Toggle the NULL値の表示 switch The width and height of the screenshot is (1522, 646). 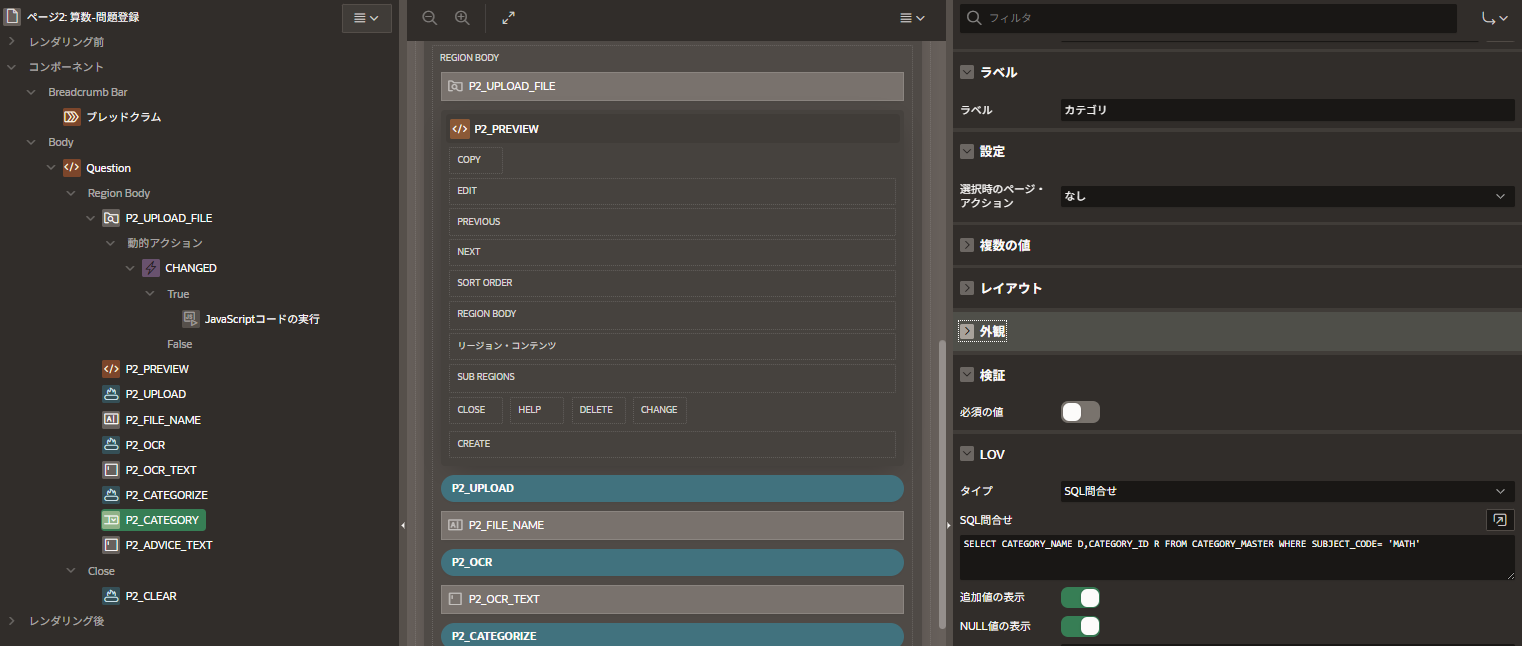pos(1080,626)
